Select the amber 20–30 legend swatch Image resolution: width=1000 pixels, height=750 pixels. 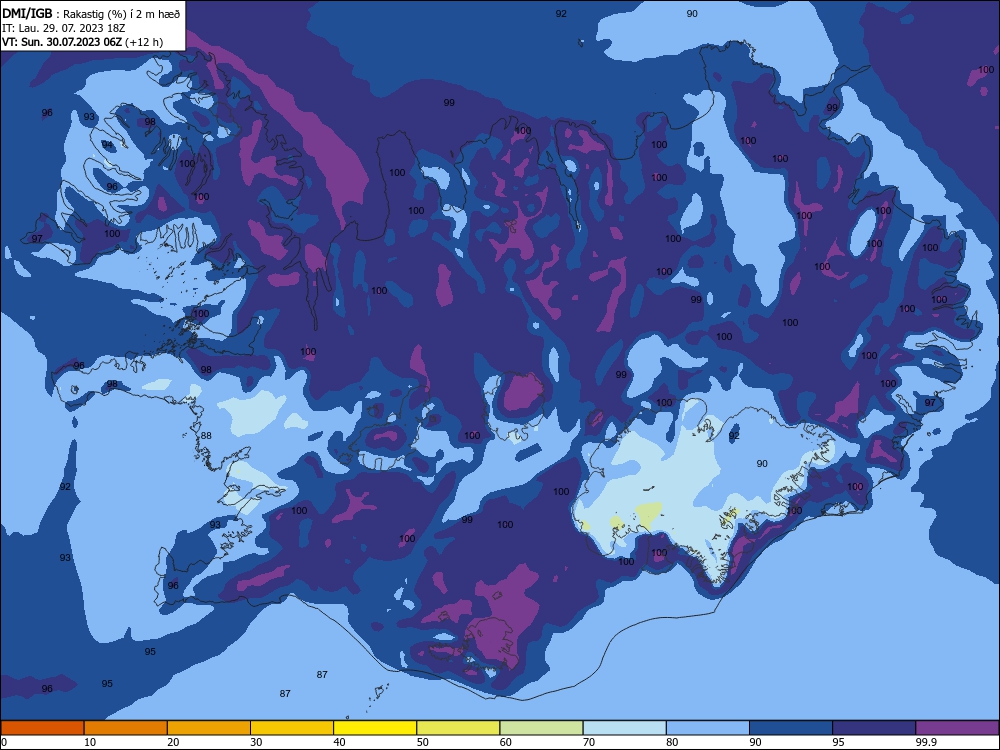tap(209, 728)
